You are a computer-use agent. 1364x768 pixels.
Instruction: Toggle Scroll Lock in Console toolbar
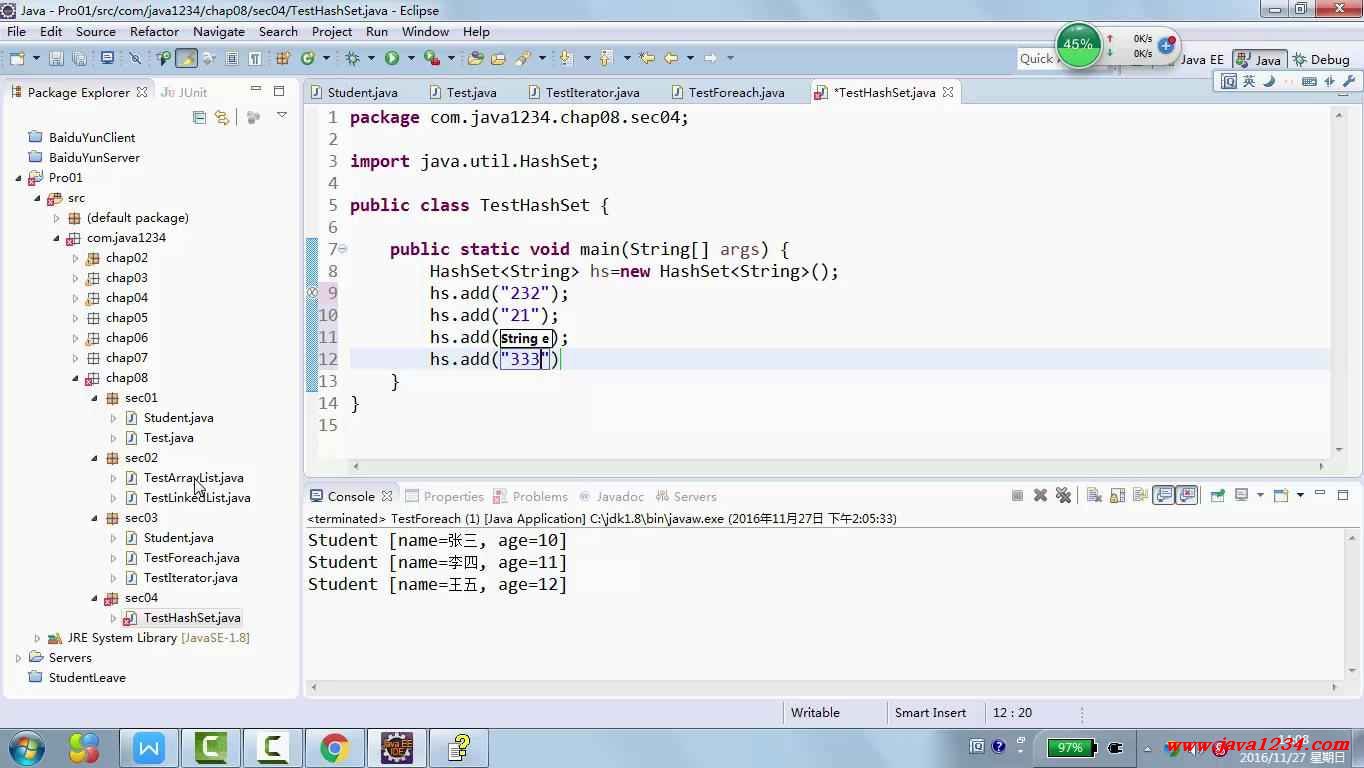click(x=1117, y=495)
